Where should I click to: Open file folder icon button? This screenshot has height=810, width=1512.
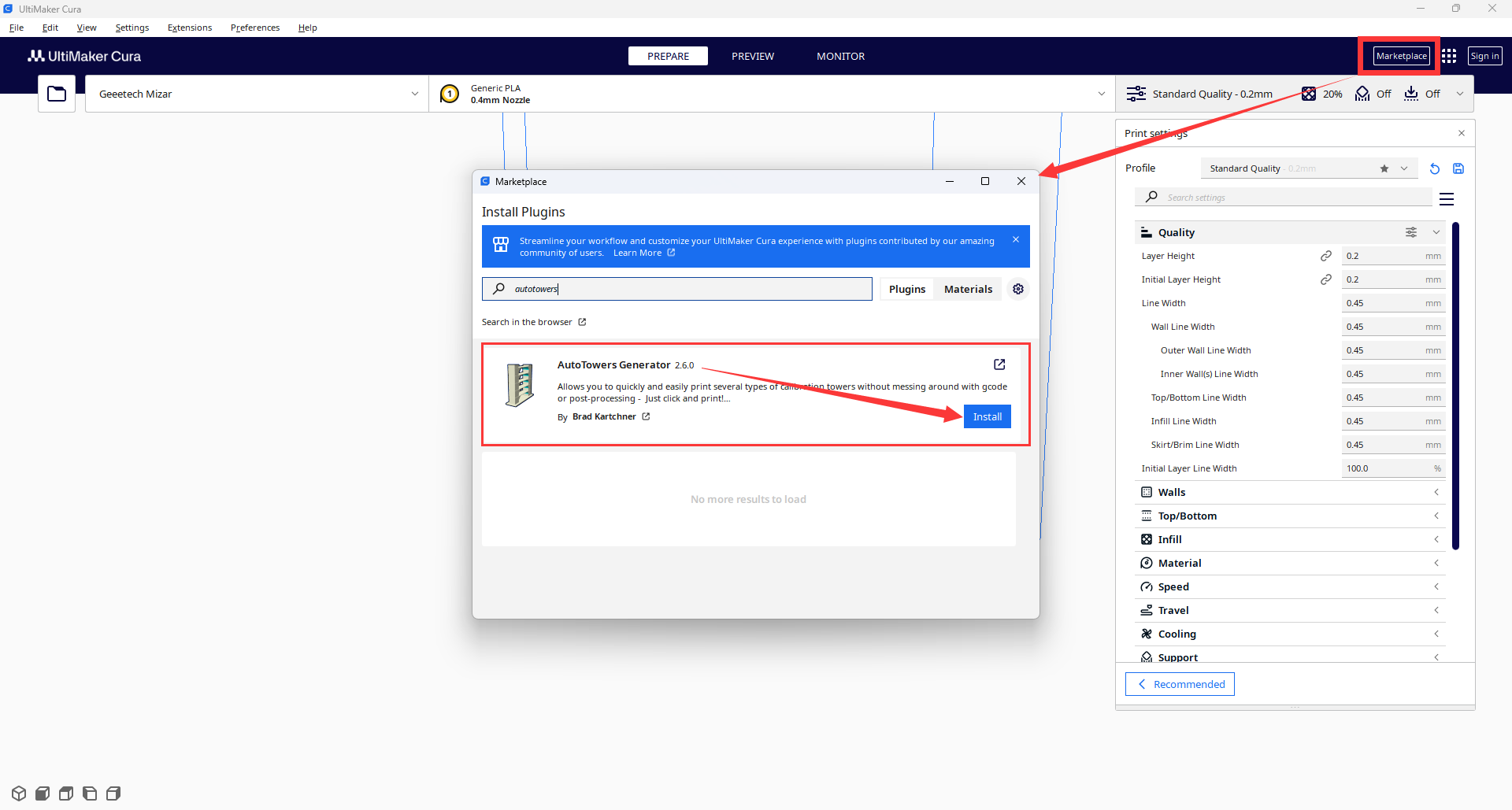click(x=57, y=94)
